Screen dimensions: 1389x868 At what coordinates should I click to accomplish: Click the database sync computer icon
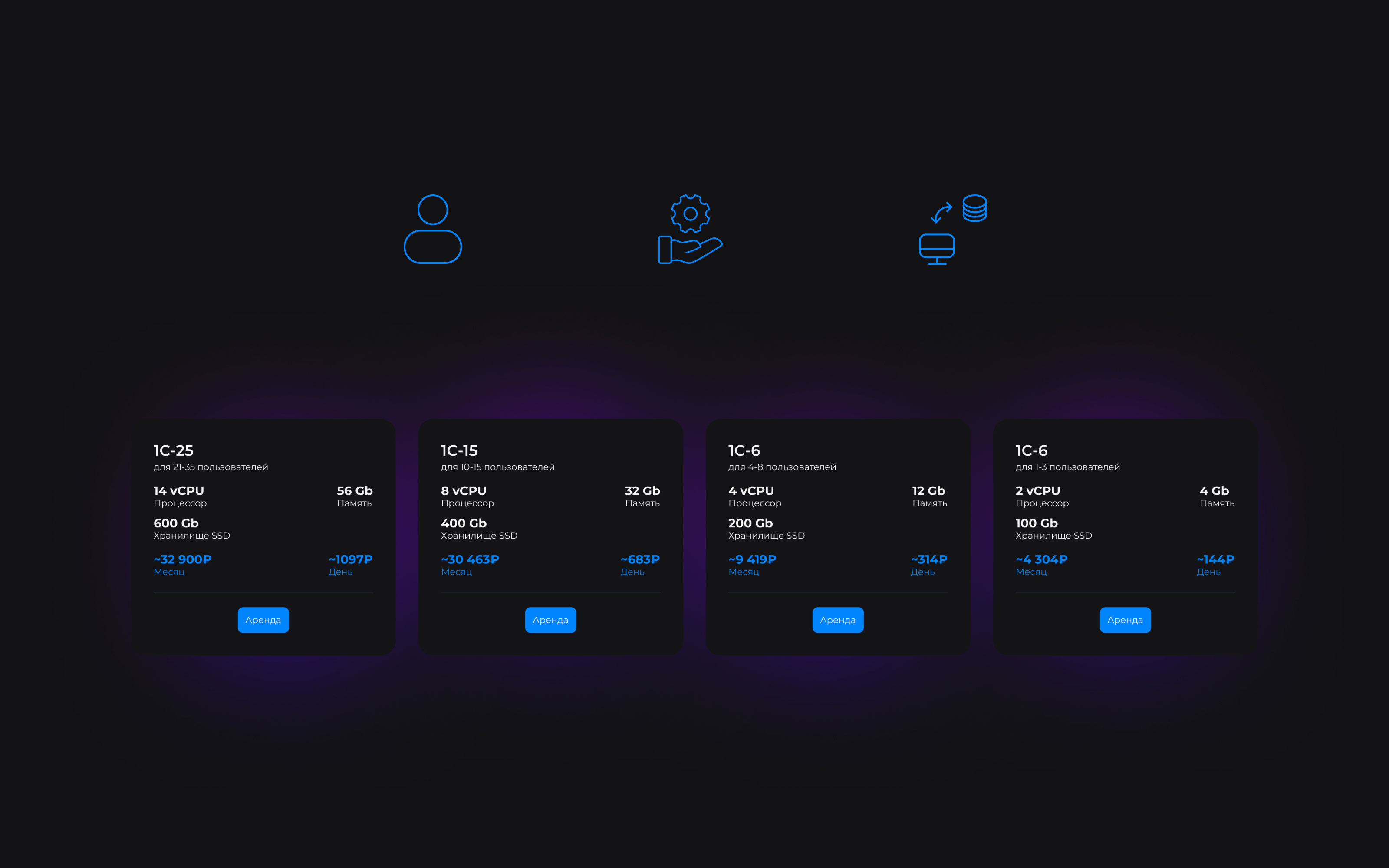pyautogui.click(x=952, y=229)
